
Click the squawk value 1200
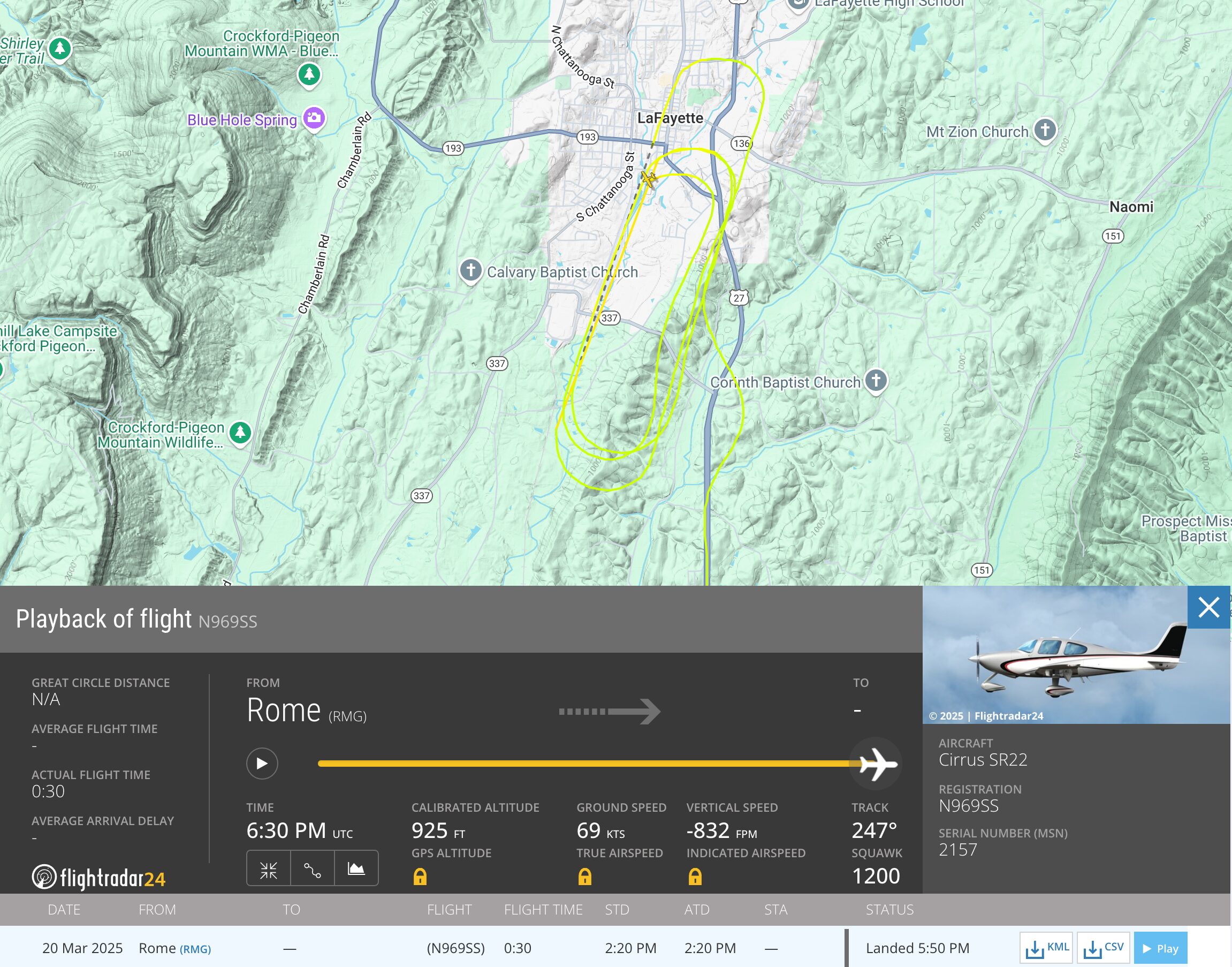pyautogui.click(x=876, y=876)
